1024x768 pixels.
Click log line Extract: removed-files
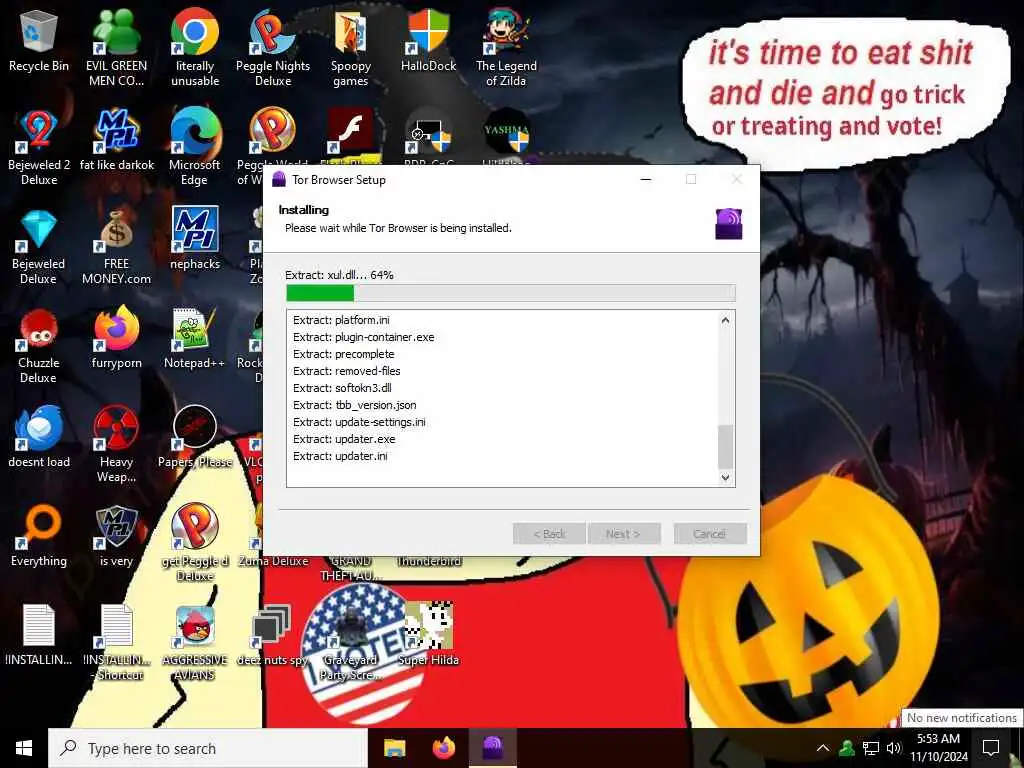(347, 371)
